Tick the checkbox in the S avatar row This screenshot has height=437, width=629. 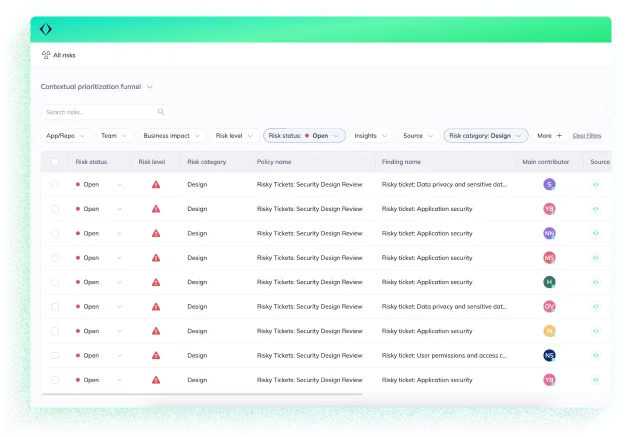(55, 185)
